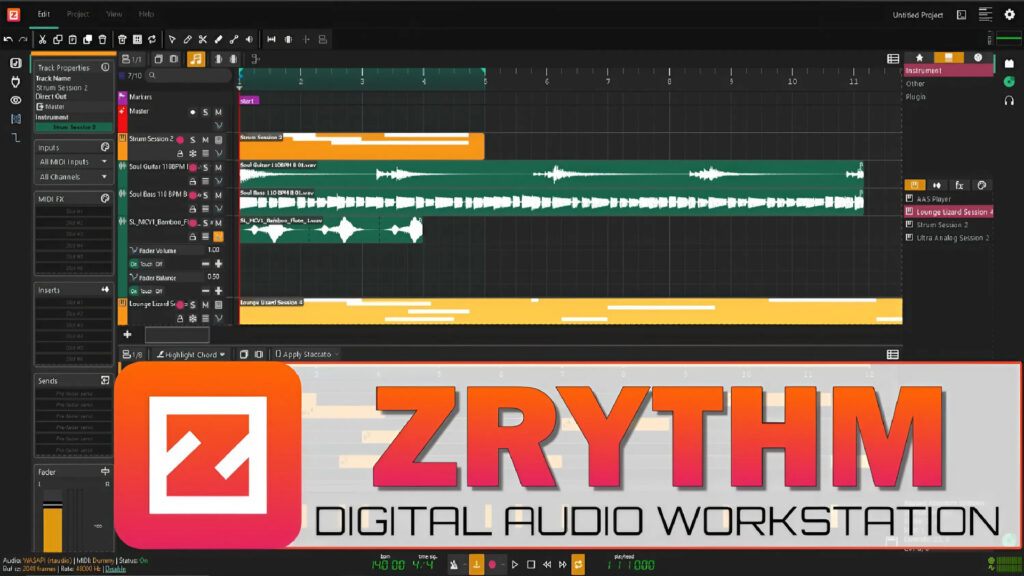Click the Apply Staccato button
Screen dimensions: 1024x576
coord(307,354)
